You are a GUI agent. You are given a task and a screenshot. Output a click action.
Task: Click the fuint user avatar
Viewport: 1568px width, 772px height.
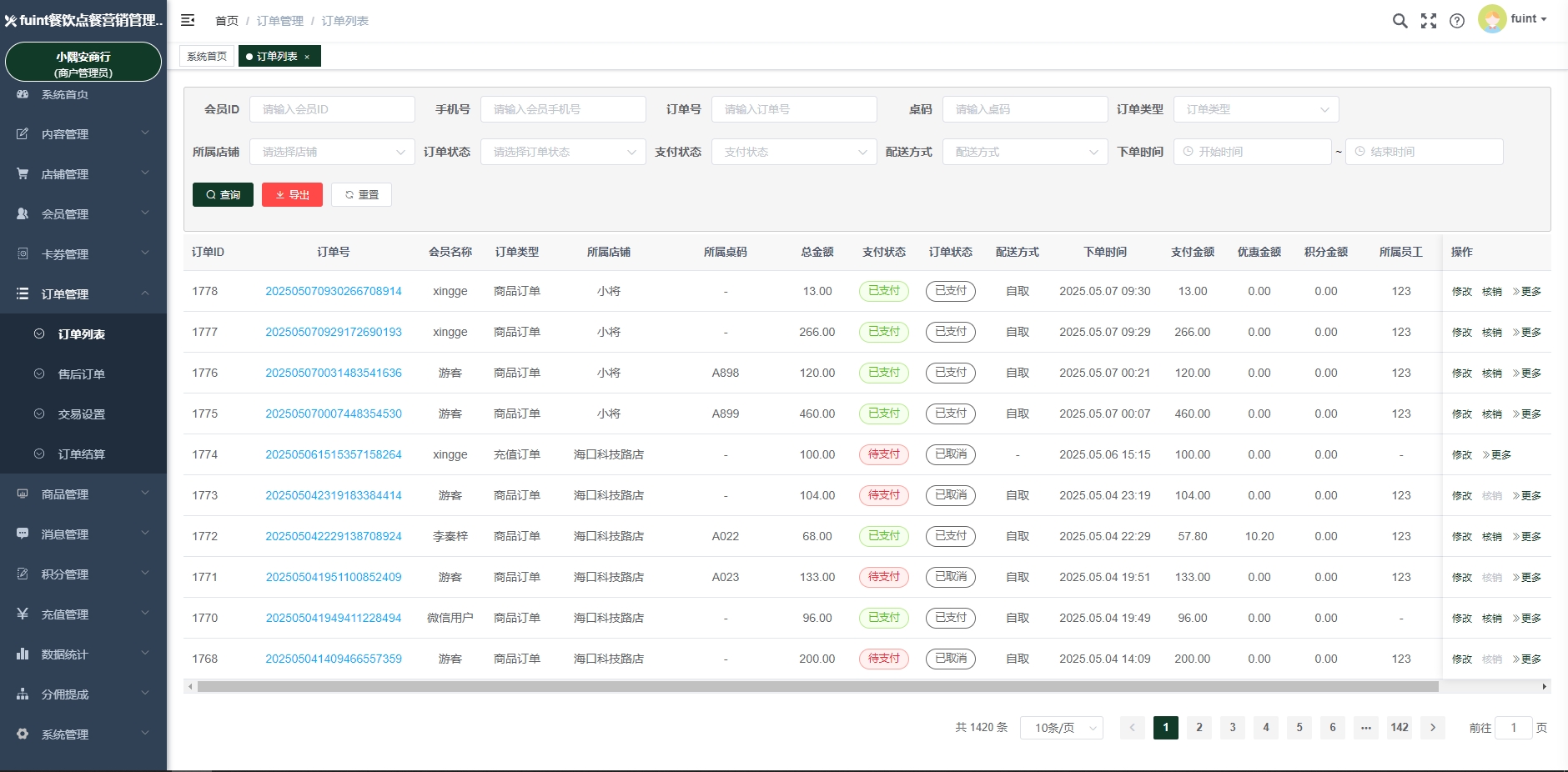1491,19
